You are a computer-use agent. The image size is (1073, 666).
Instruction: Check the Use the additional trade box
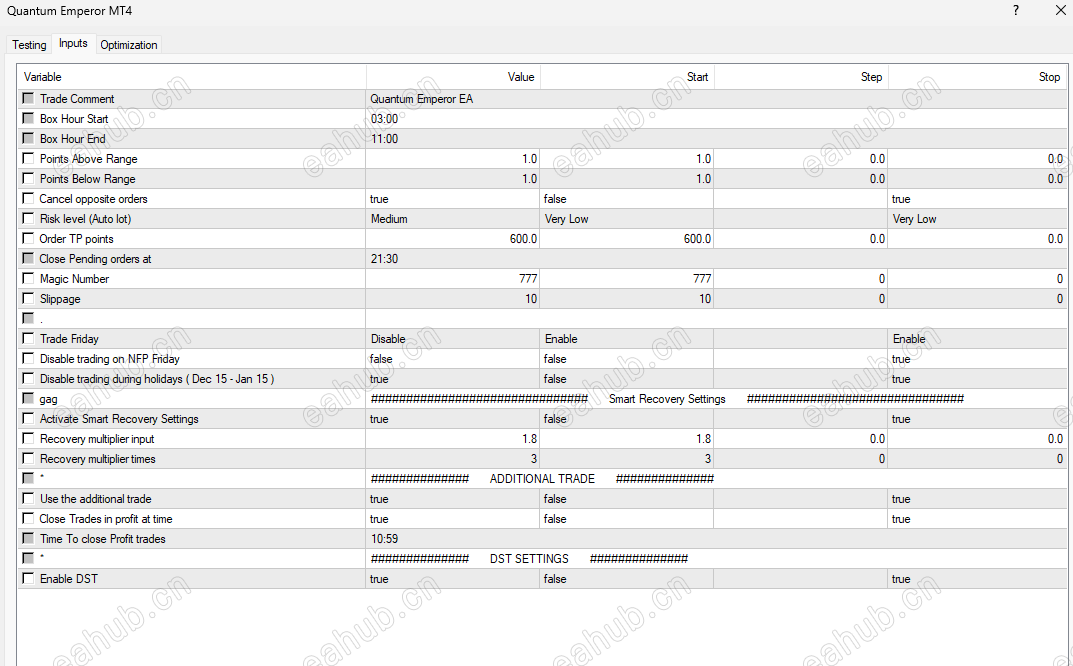pos(28,498)
